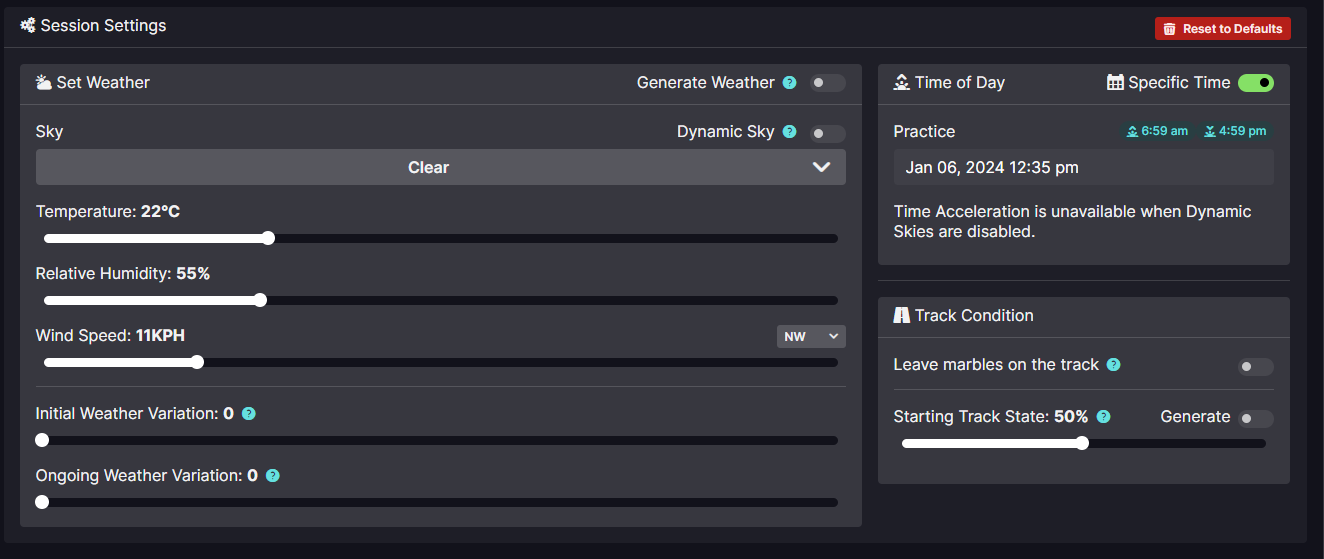This screenshot has width=1324, height=559.
Task: Enable Generate for starting track state
Action: 1256,419
